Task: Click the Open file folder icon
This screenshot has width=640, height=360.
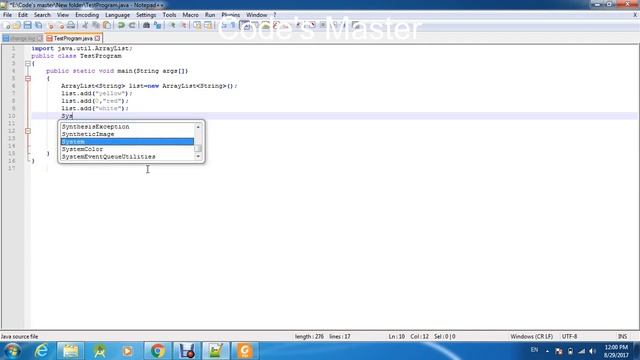Action: click(x=17, y=25)
